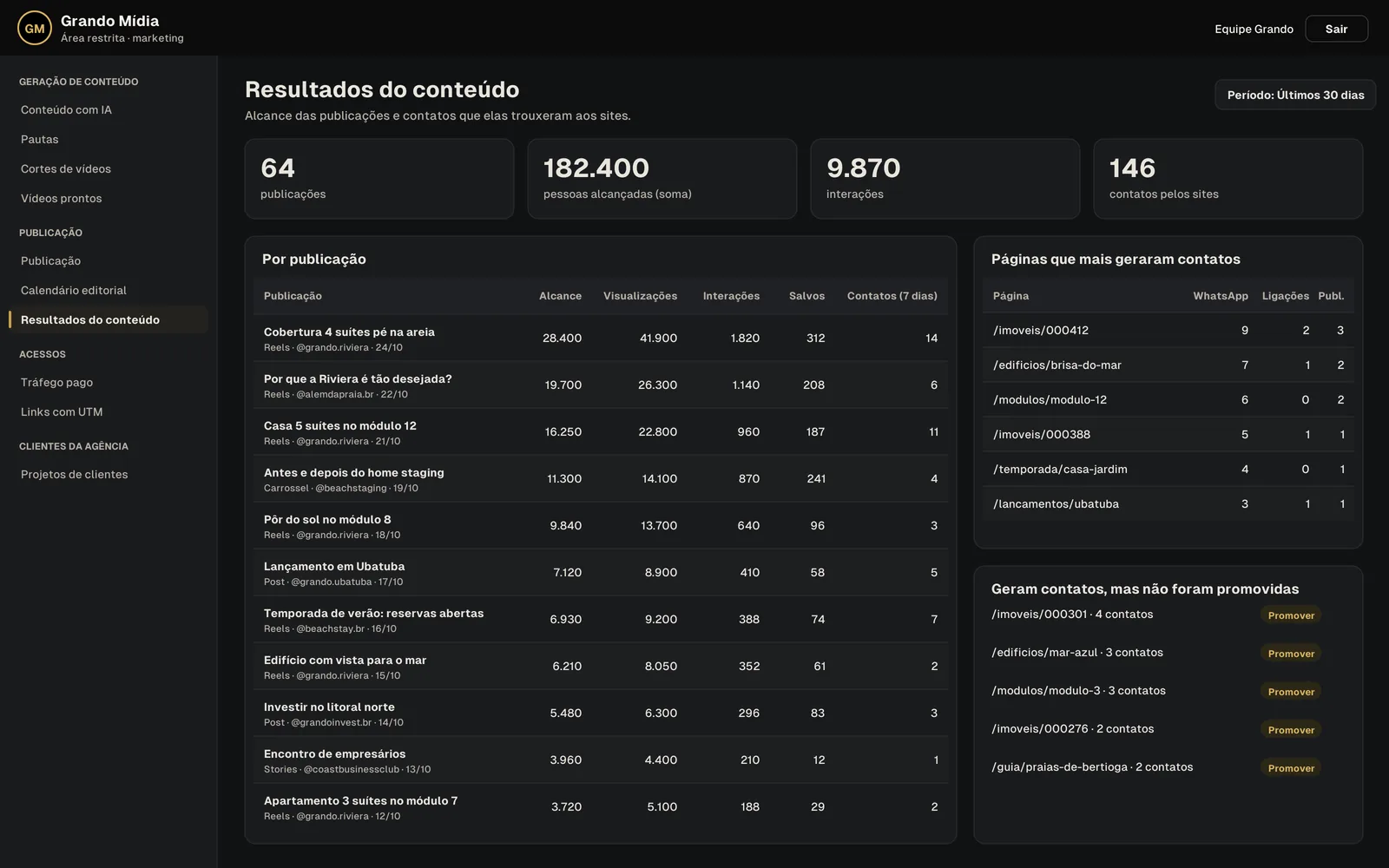The height and width of the screenshot is (868, 1389).
Task: Open Vídeos prontos page
Action: point(109,198)
